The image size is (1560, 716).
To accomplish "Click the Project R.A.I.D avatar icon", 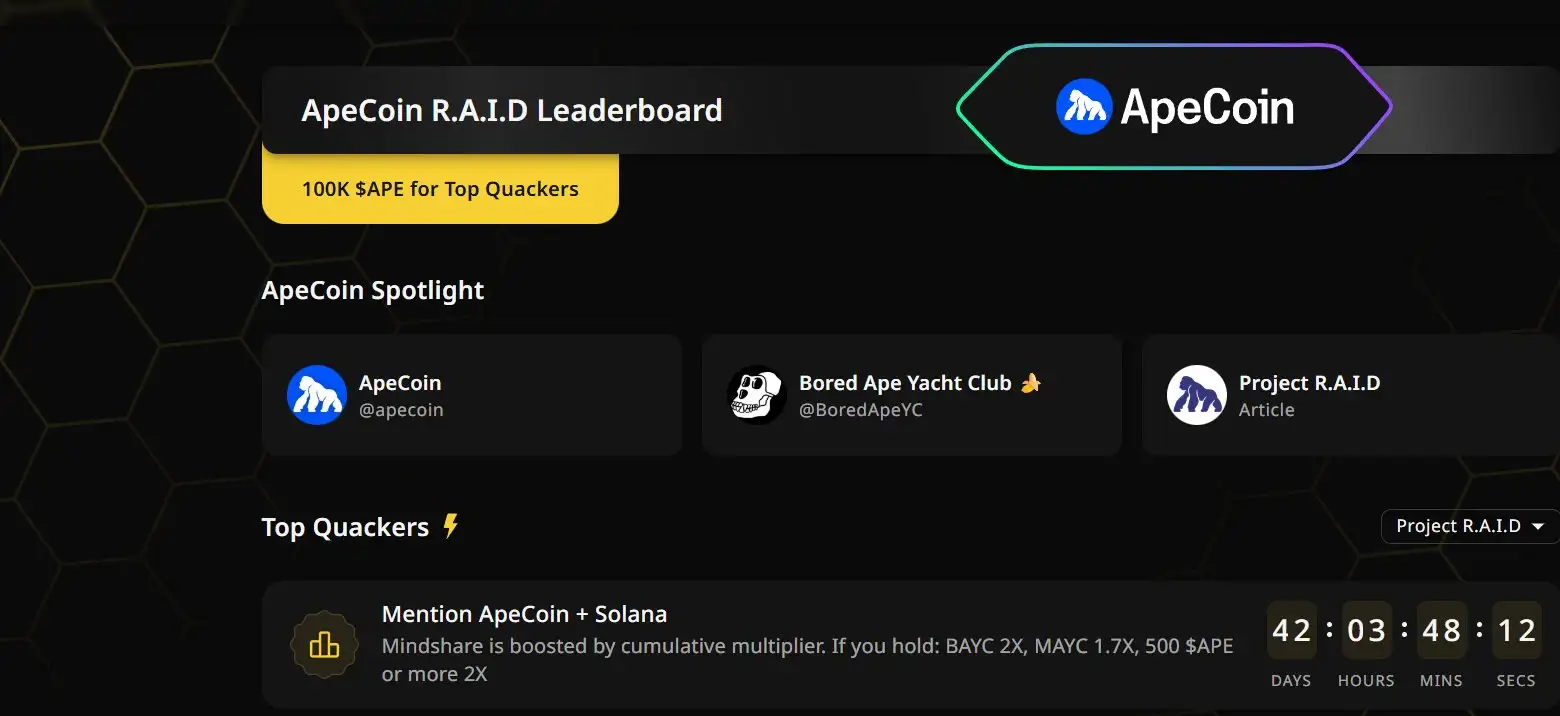I will 1196,395.
